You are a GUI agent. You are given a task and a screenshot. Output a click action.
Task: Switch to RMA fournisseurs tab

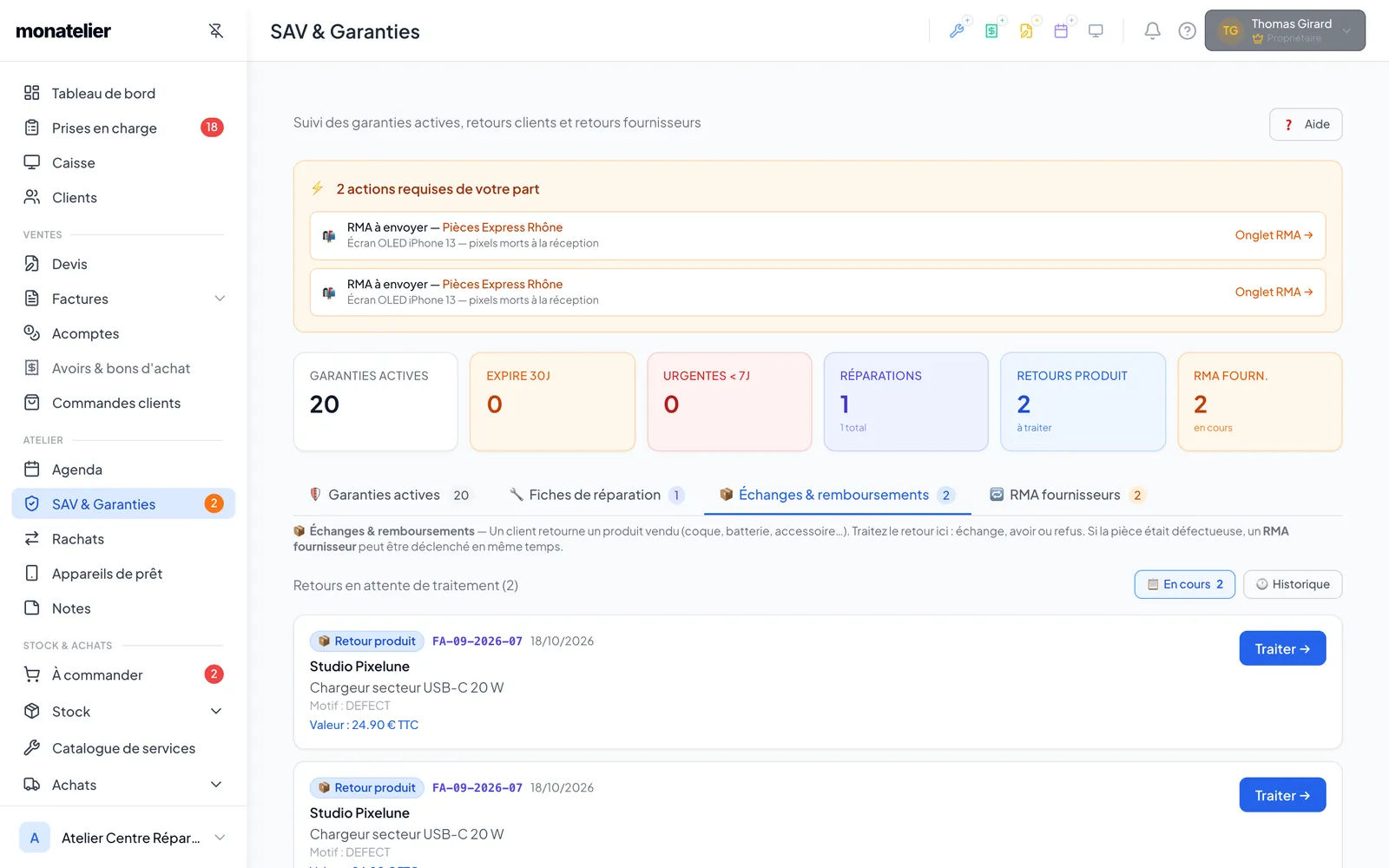point(1068,495)
